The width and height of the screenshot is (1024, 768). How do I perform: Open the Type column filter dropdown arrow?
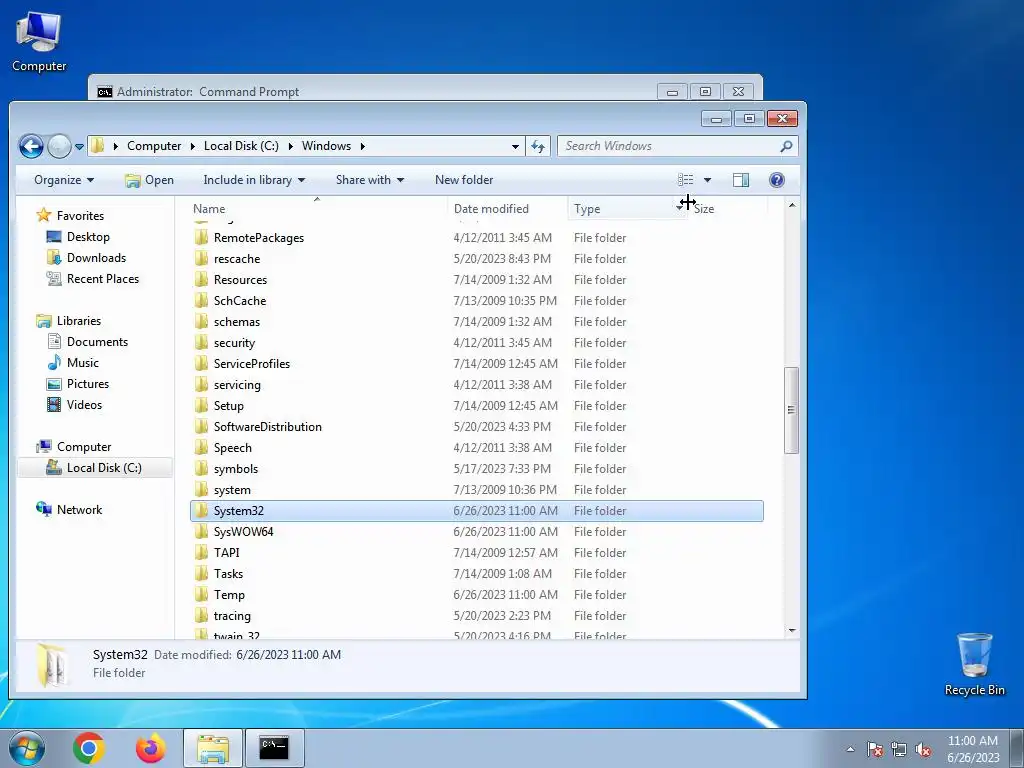pyautogui.click(x=679, y=209)
